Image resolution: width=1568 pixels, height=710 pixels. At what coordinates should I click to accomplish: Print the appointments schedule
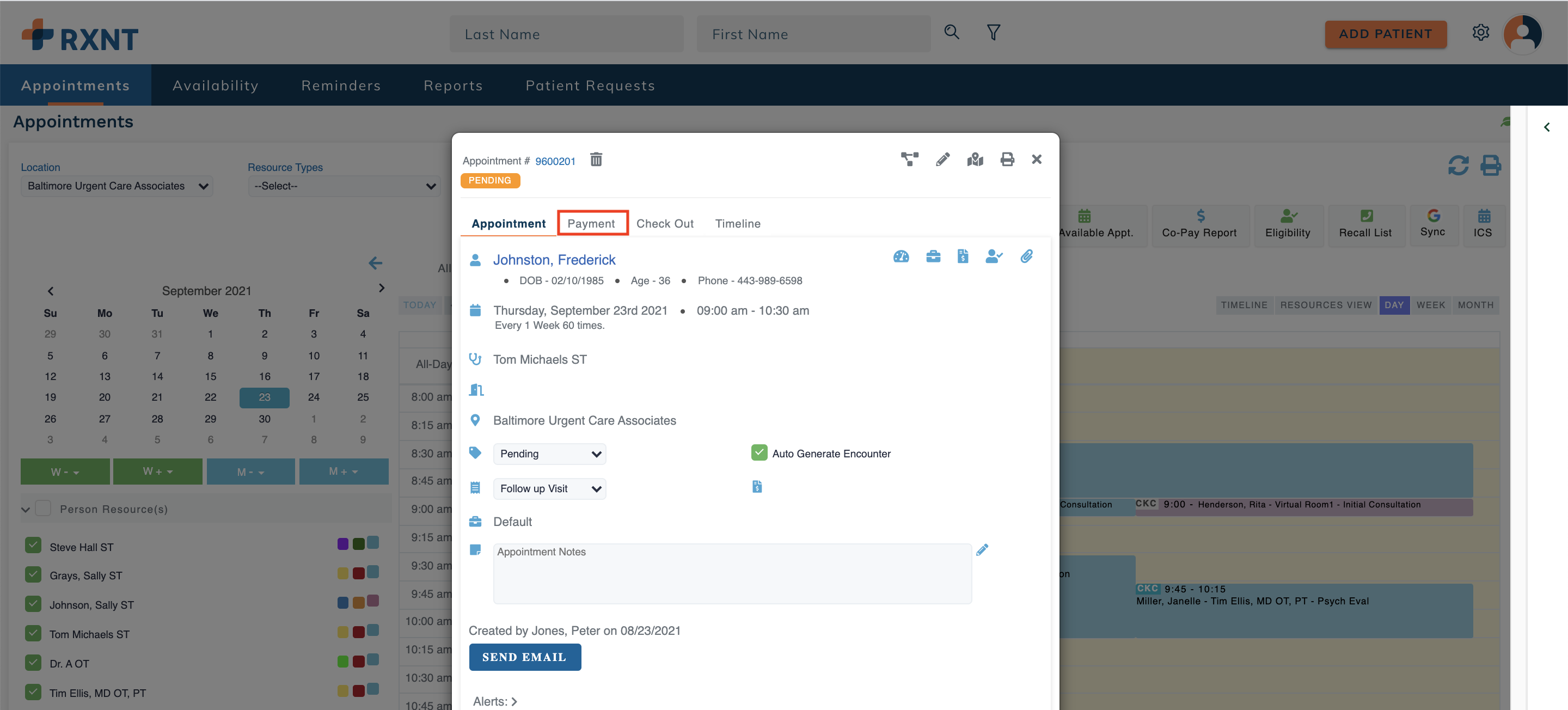click(1490, 165)
